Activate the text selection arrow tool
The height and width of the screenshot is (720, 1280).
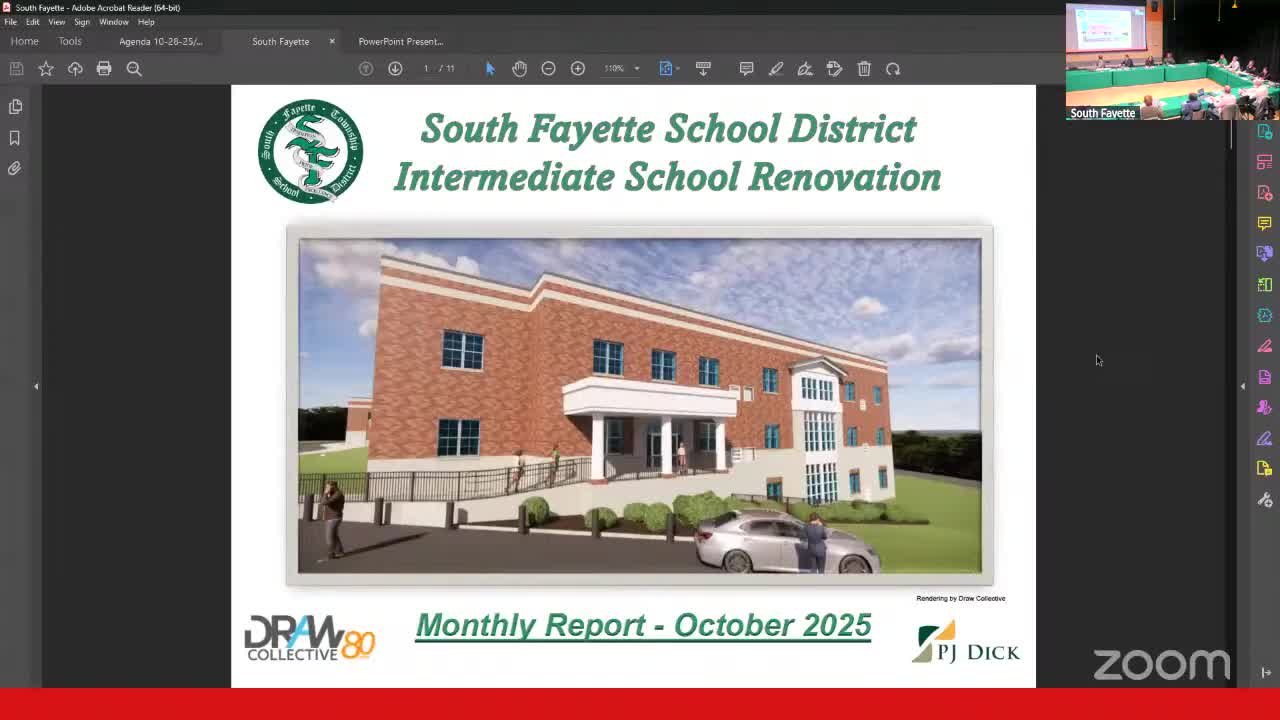[489, 68]
